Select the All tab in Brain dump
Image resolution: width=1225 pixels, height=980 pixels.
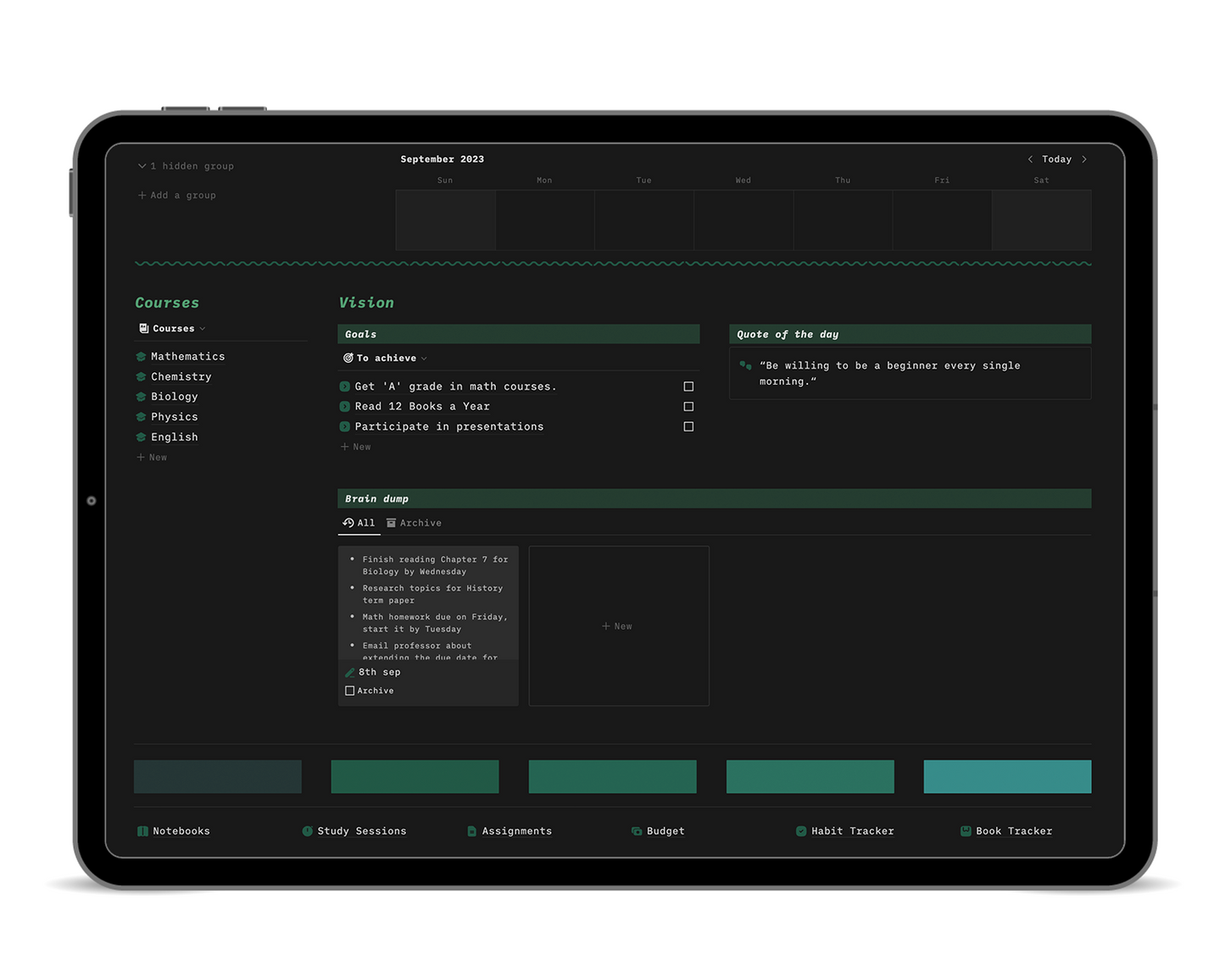[359, 523]
